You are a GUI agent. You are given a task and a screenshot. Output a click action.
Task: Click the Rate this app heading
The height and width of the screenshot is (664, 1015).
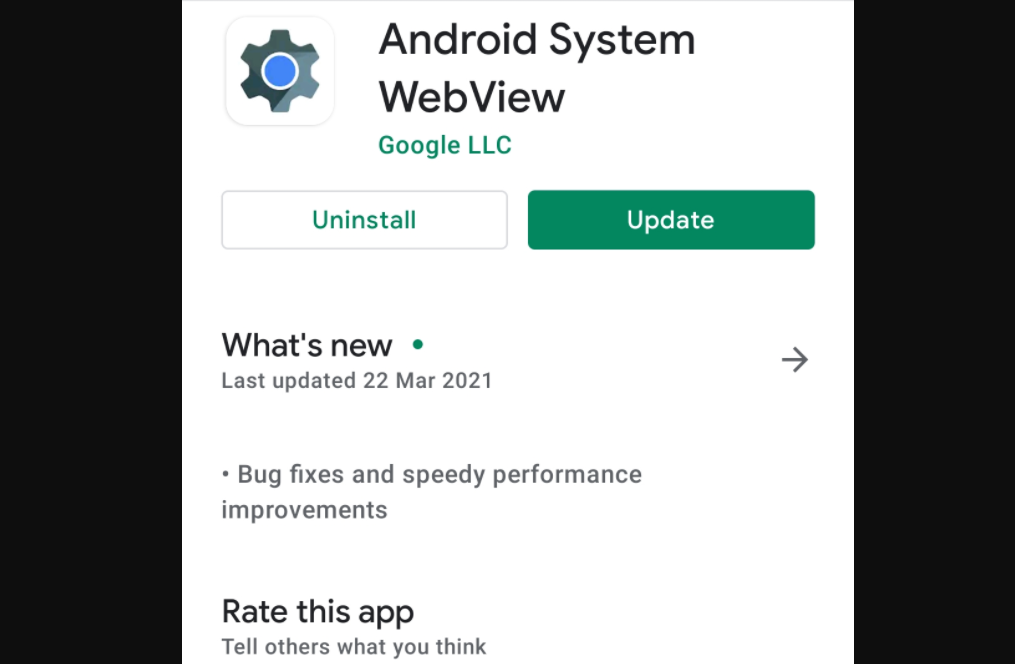point(318,612)
